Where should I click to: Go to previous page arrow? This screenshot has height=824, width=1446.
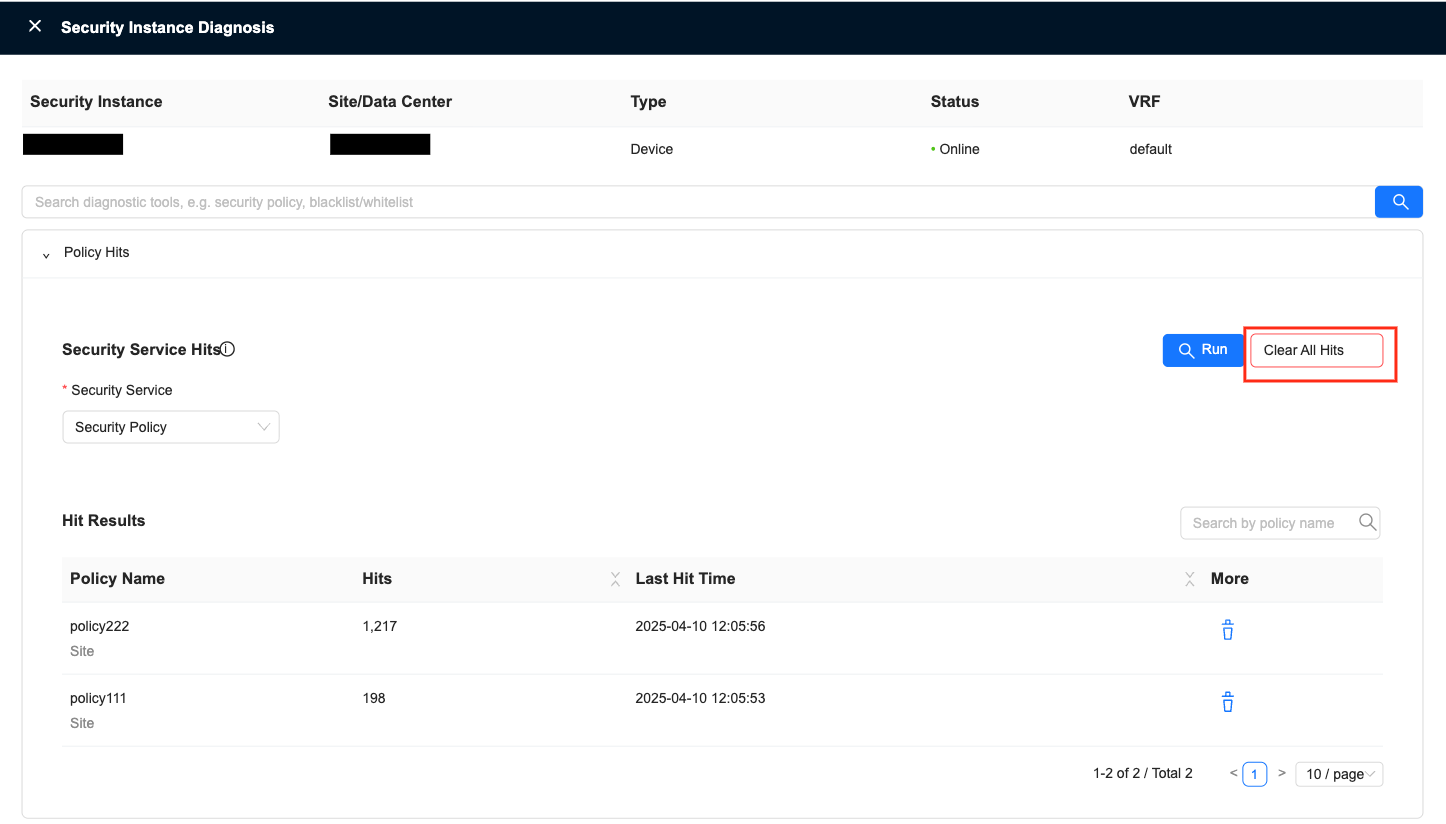click(1234, 773)
